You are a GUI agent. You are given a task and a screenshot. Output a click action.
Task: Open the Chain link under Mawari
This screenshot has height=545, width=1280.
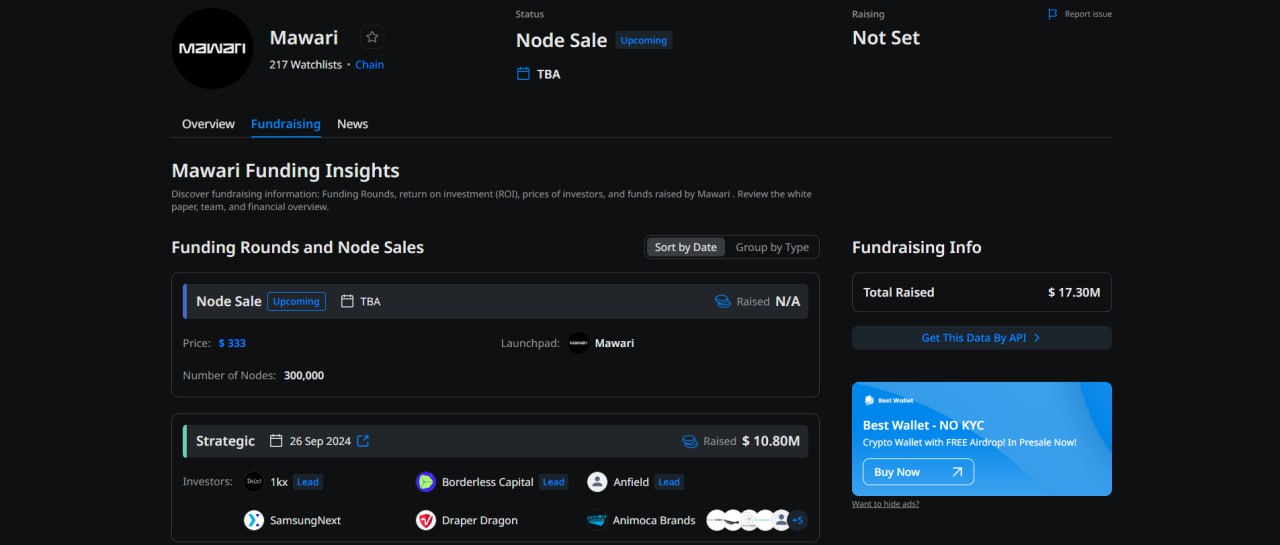[369, 64]
